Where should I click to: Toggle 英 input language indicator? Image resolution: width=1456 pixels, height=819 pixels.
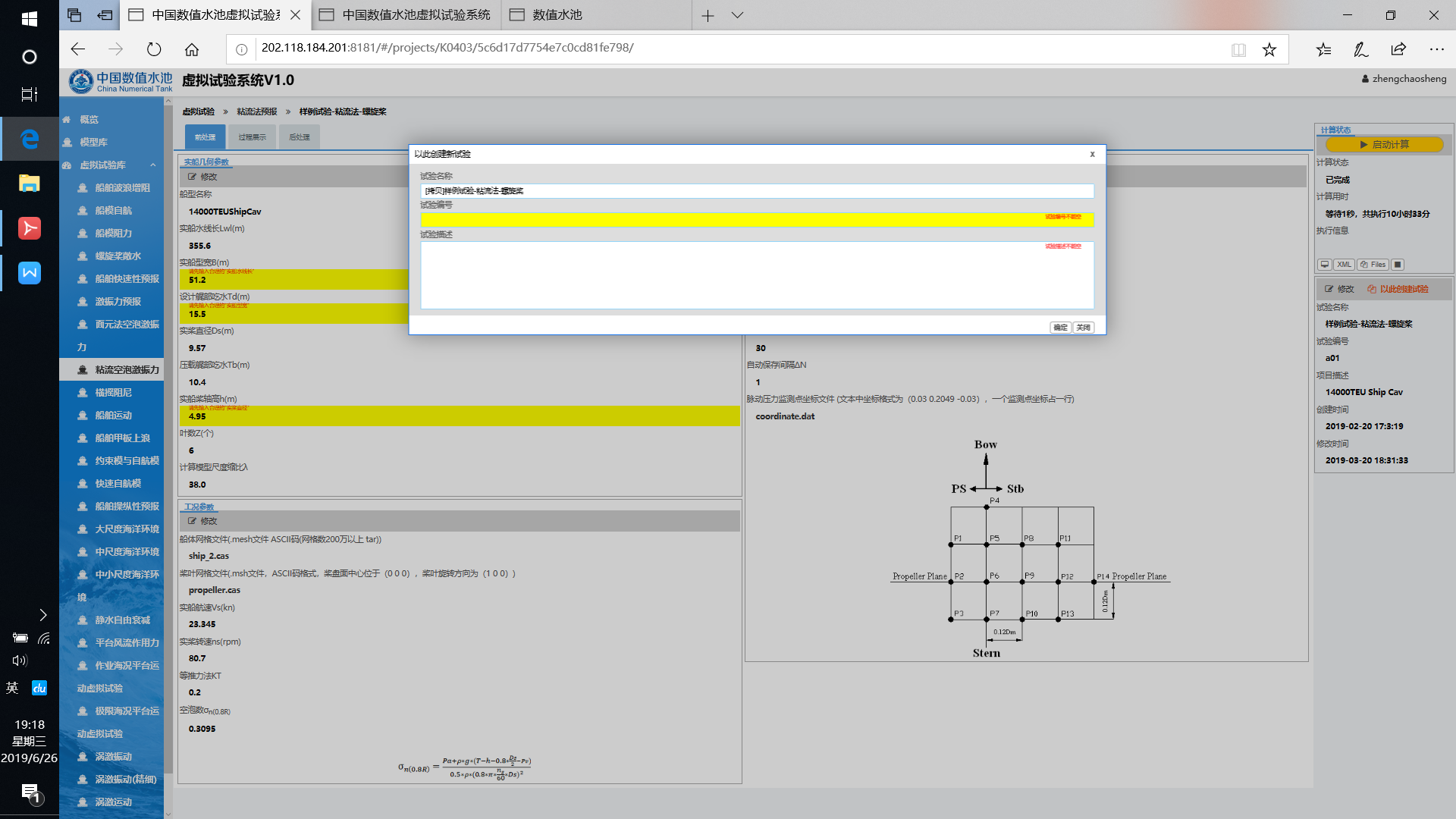pyautogui.click(x=12, y=688)
